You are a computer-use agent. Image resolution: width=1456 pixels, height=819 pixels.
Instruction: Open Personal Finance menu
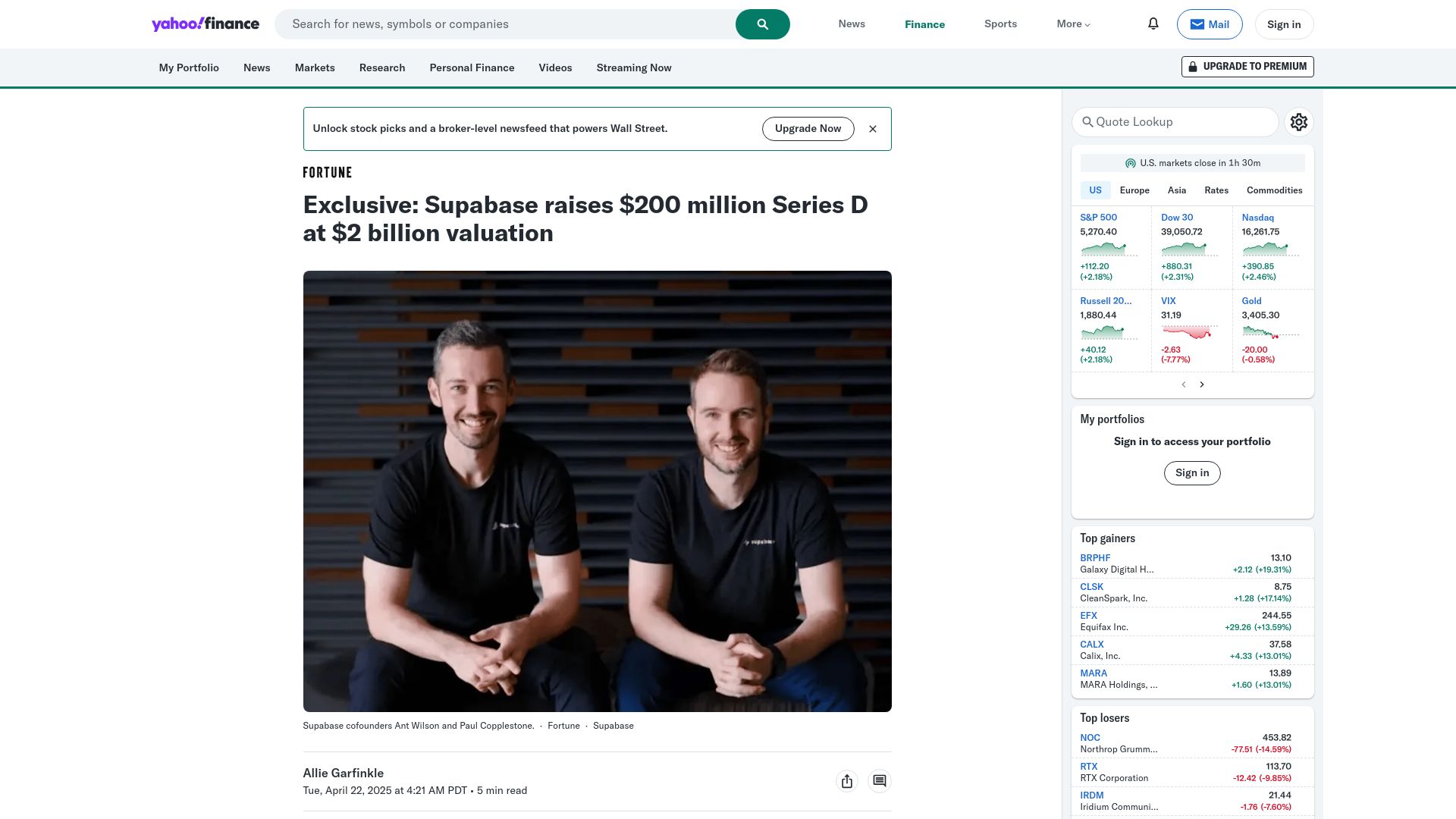[x=472, y=67]
